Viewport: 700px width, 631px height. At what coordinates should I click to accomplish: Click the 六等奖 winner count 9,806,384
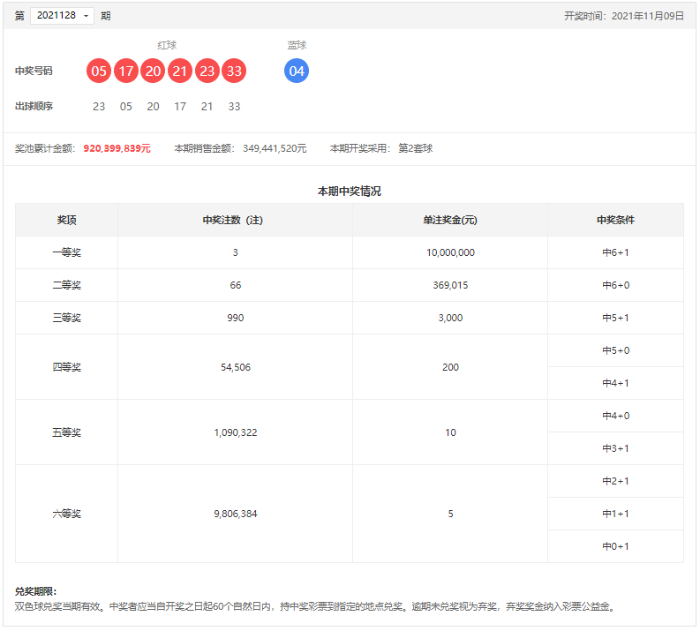point(235,513)
